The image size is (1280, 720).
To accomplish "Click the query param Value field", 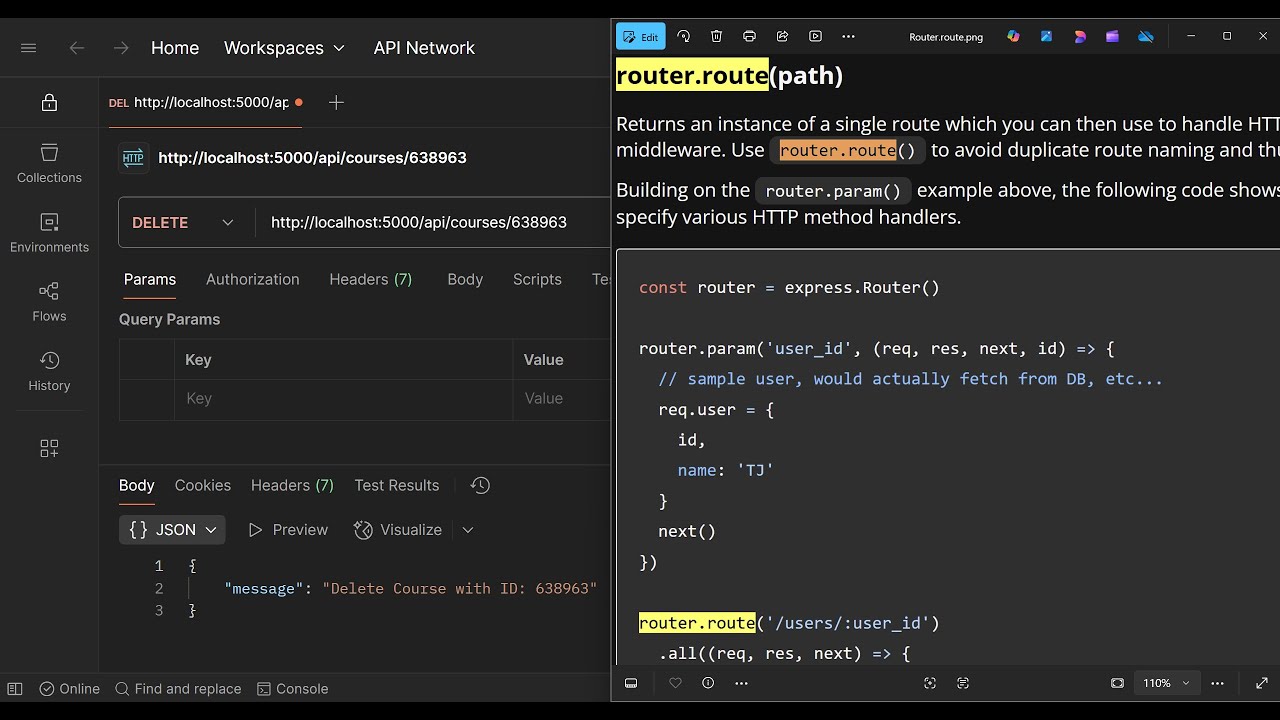I will (x=561, y=398).
